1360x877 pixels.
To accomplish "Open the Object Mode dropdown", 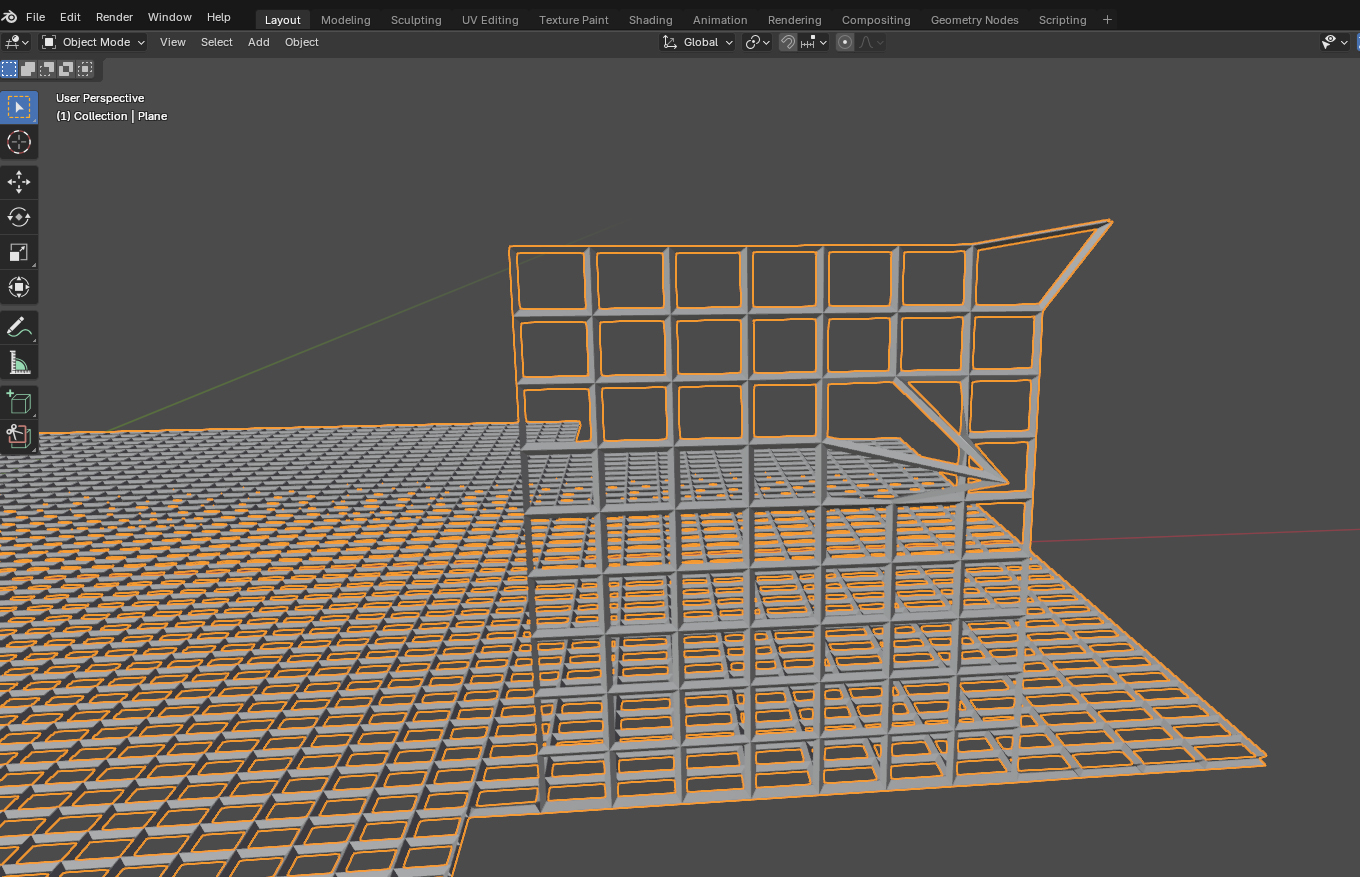I will 93,42.
